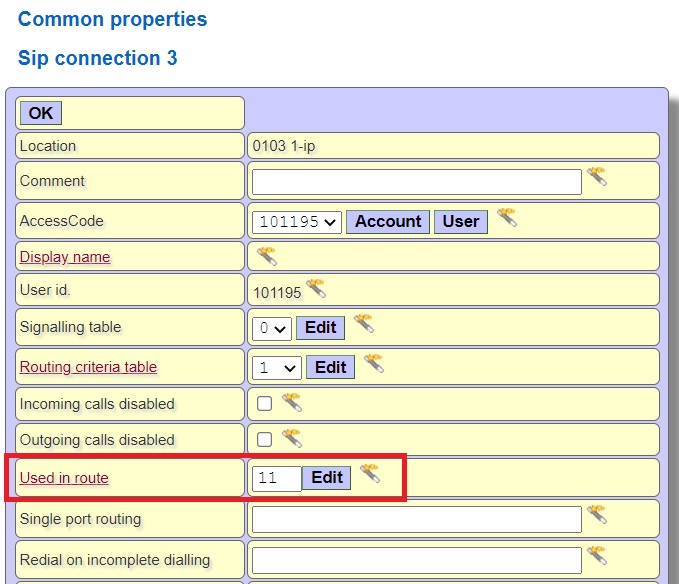Expand the Signalling table dropdown
Viewport: 679px width, 584px height.
point(271,328)
